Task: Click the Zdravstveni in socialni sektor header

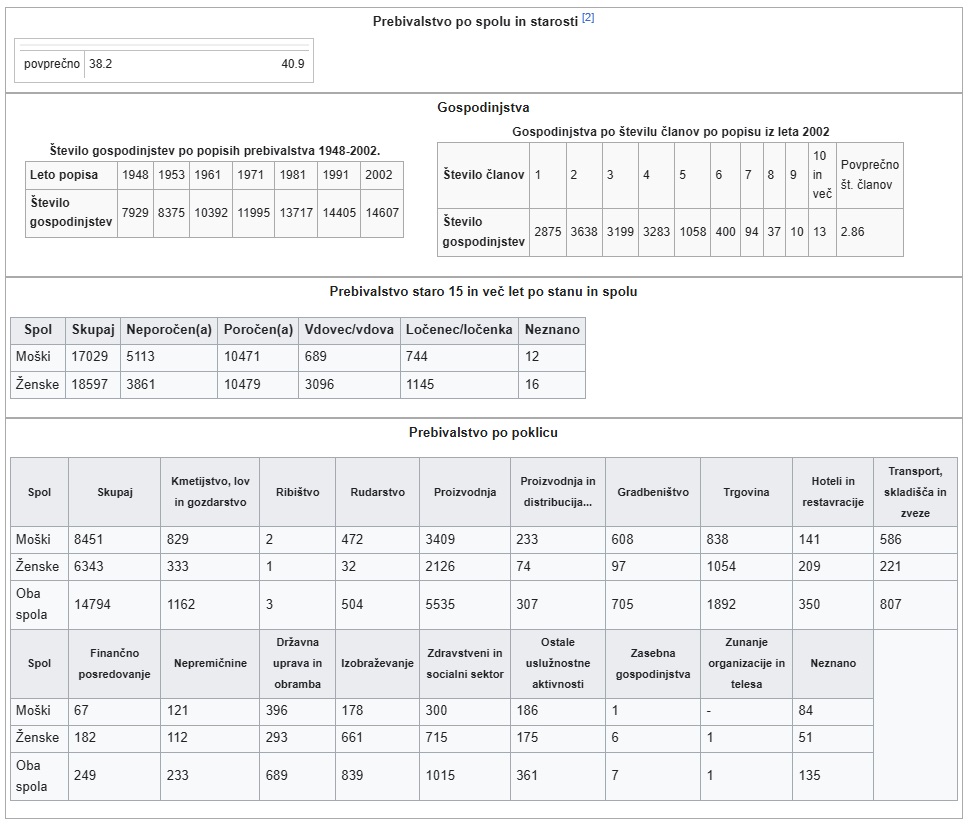Action: click(x=464, y=663)
